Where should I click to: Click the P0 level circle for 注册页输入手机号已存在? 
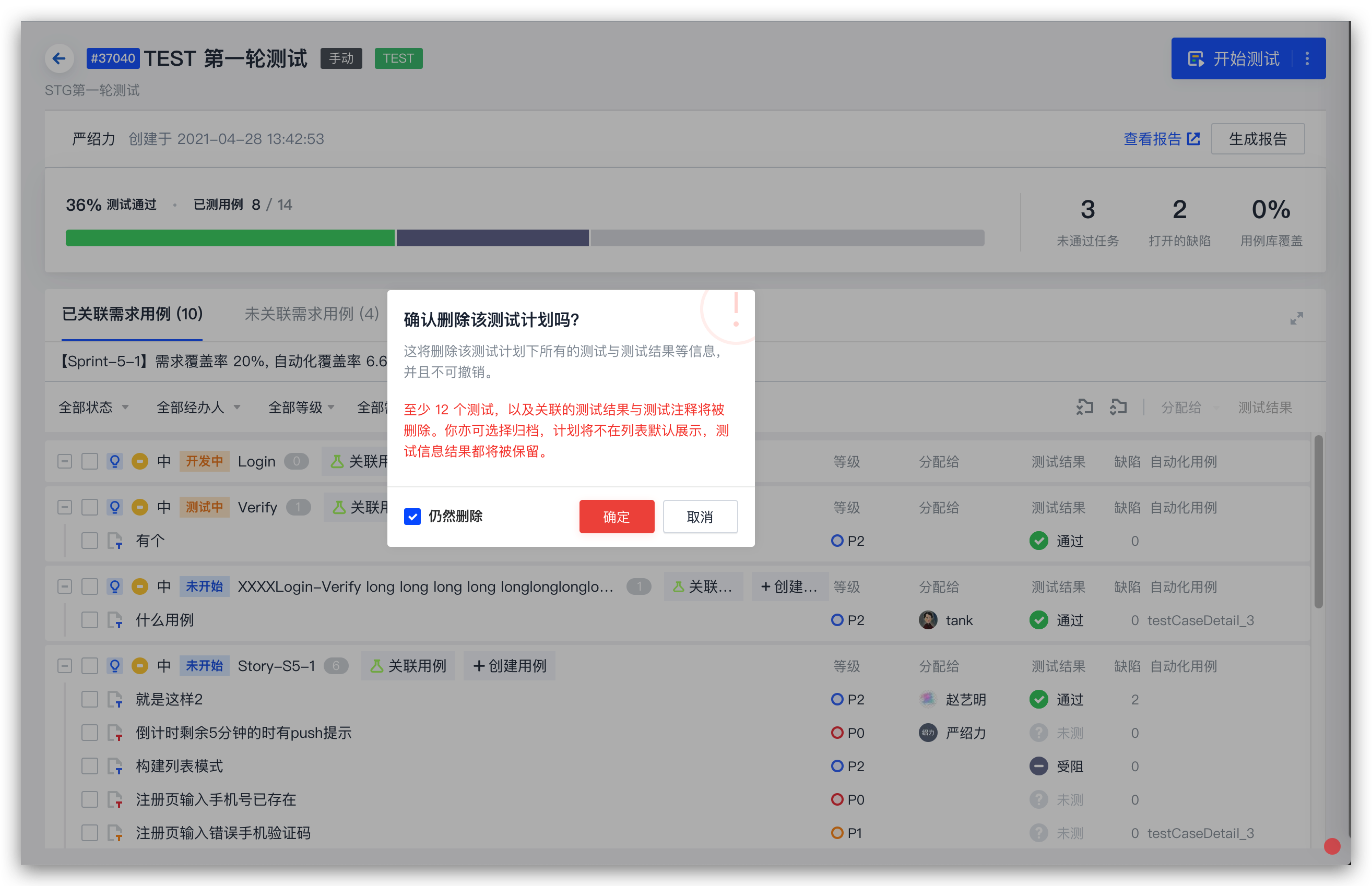837,800
